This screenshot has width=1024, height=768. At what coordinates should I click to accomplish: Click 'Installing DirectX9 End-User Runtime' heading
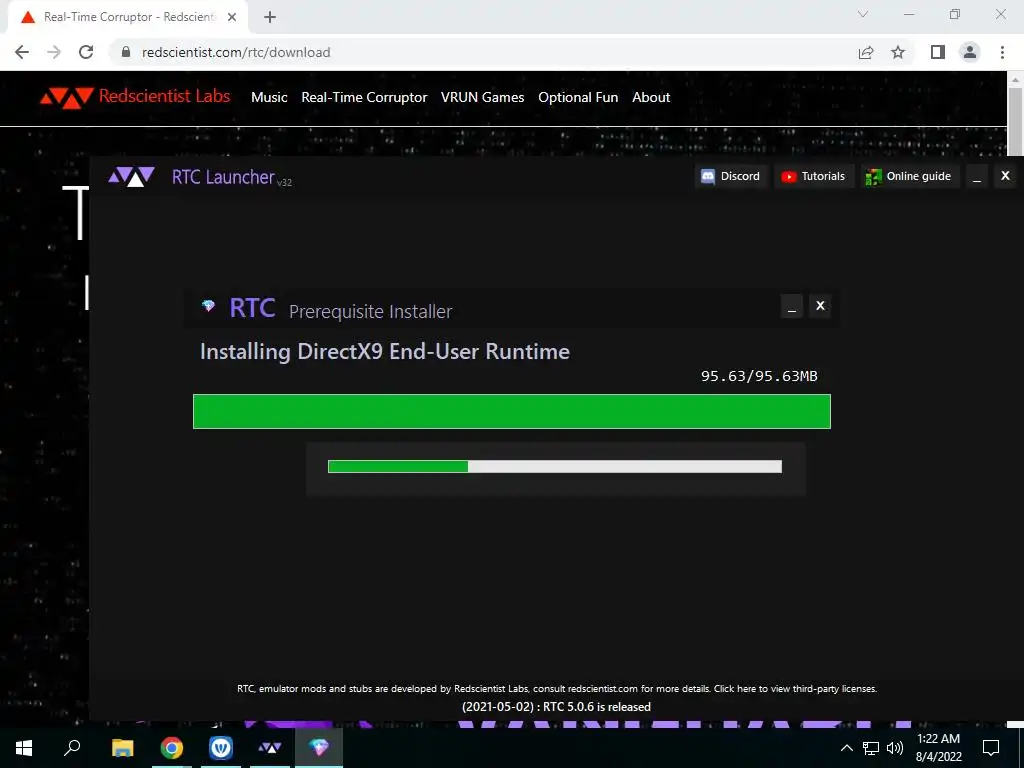(x=385, y=352)
